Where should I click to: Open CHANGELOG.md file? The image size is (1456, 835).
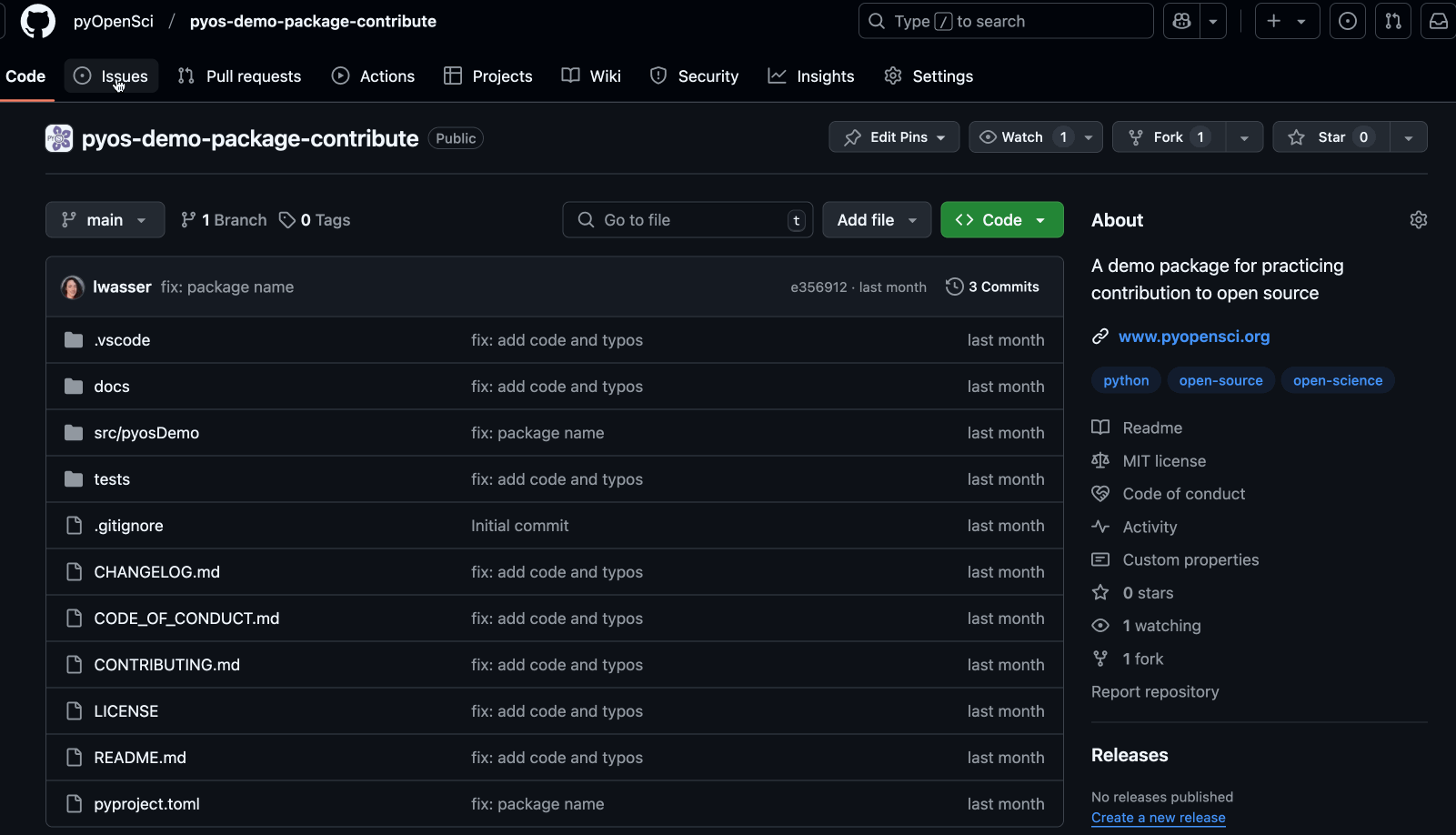156,572
